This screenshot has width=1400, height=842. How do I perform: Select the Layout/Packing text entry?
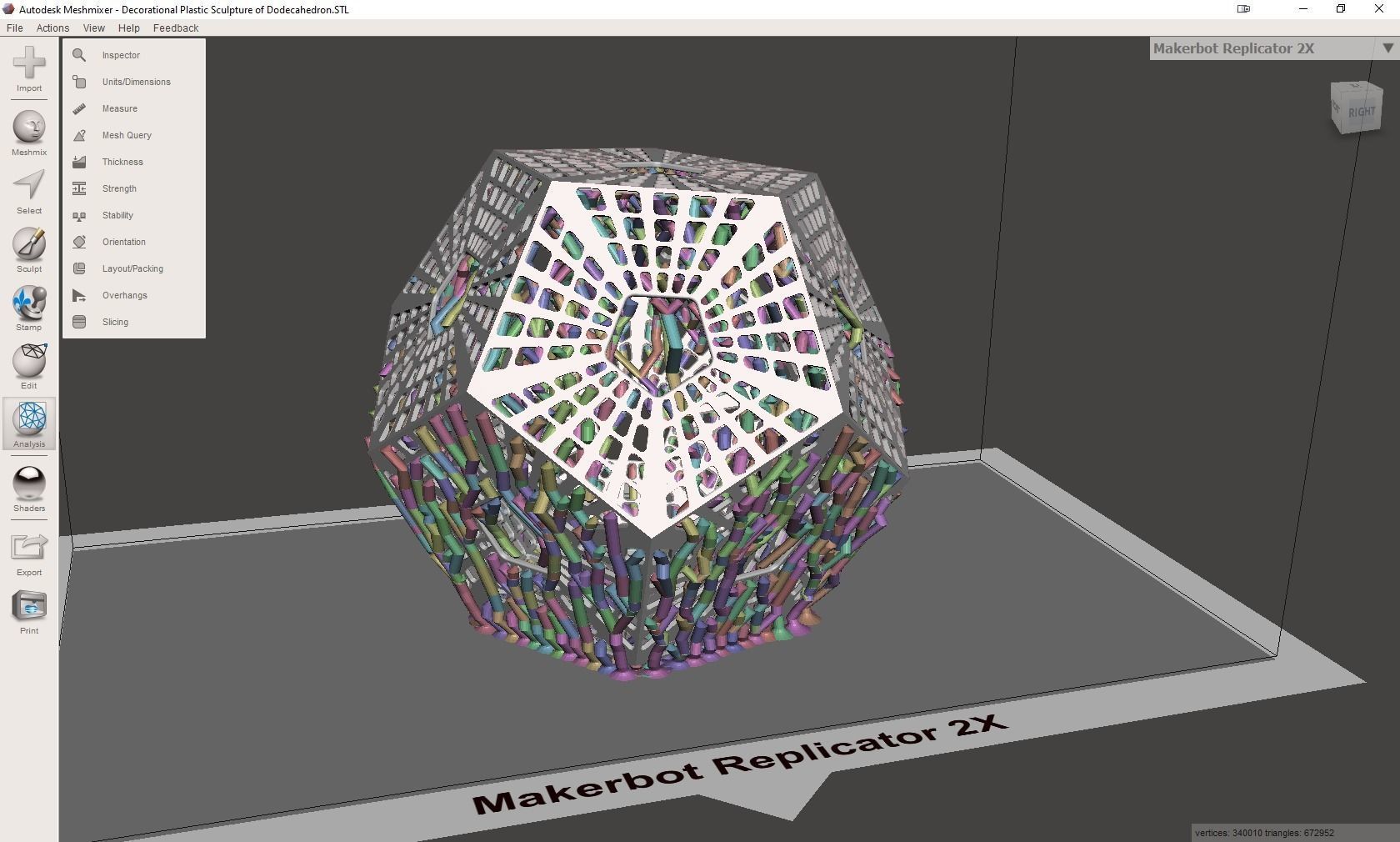pyautogui.click(x=132, y=268)
